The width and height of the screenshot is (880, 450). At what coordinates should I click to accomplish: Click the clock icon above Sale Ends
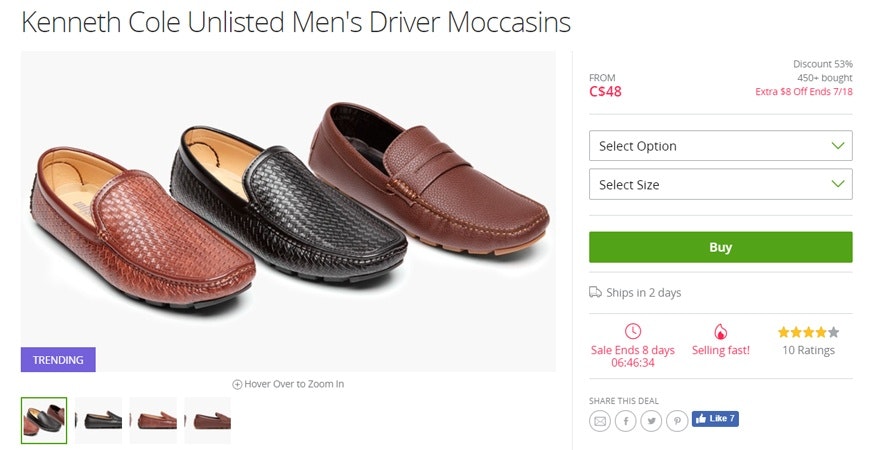[x=632, y=331]
